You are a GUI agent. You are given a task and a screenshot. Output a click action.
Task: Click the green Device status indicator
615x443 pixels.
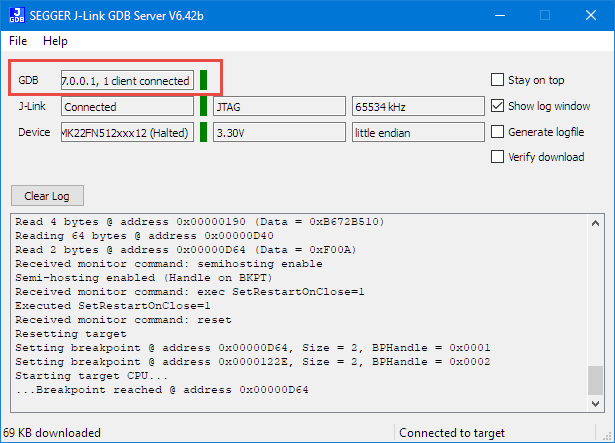point(203,132)
